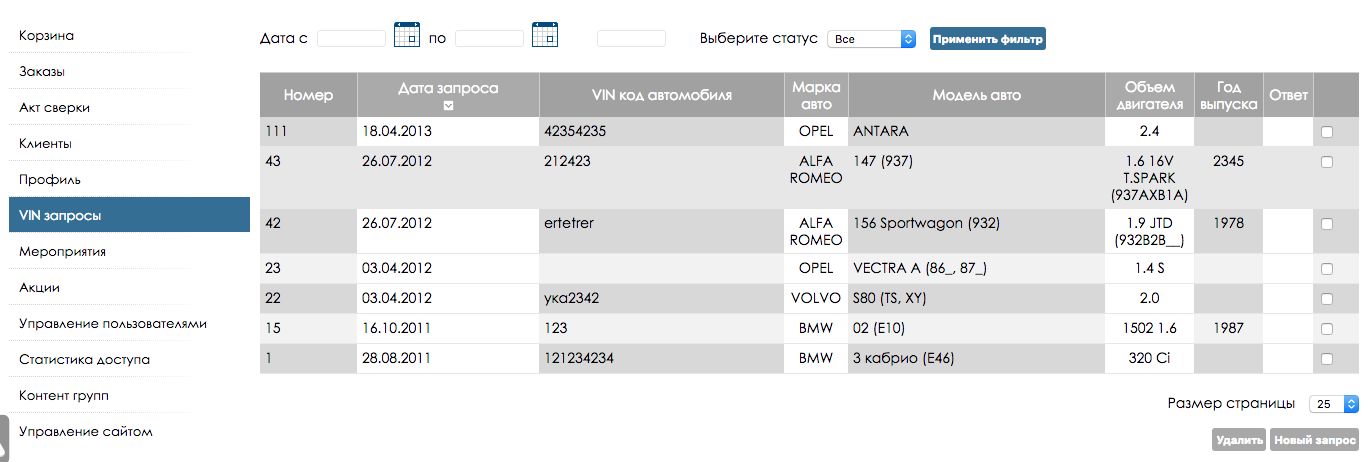The width and height of the screenshot is (1370, 462).
Task: Tick the checkbox for BMW 3 кабрио row
Action: pyautogui.click(x=1327, y=358)
